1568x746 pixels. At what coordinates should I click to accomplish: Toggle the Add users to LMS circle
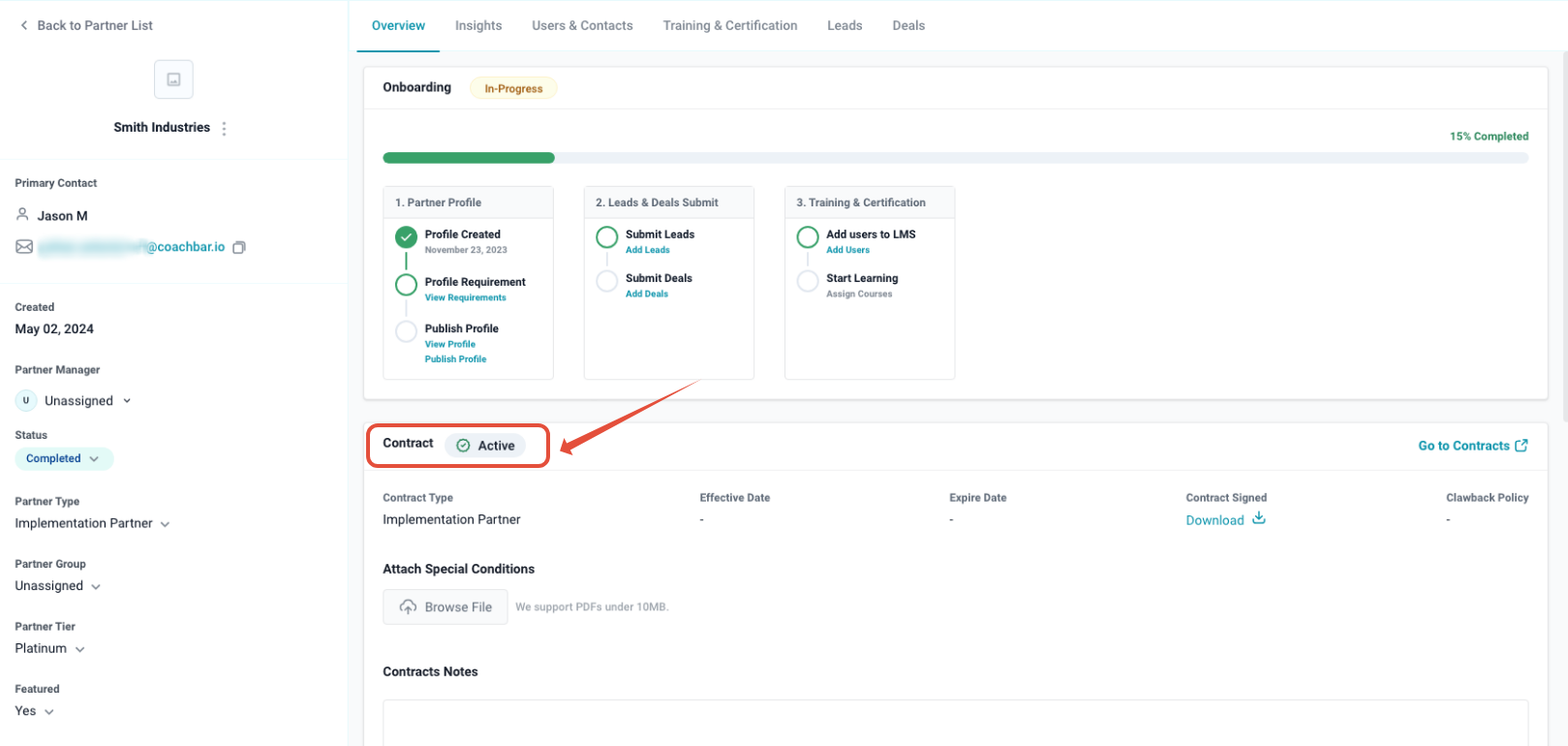tap(808, 237)
